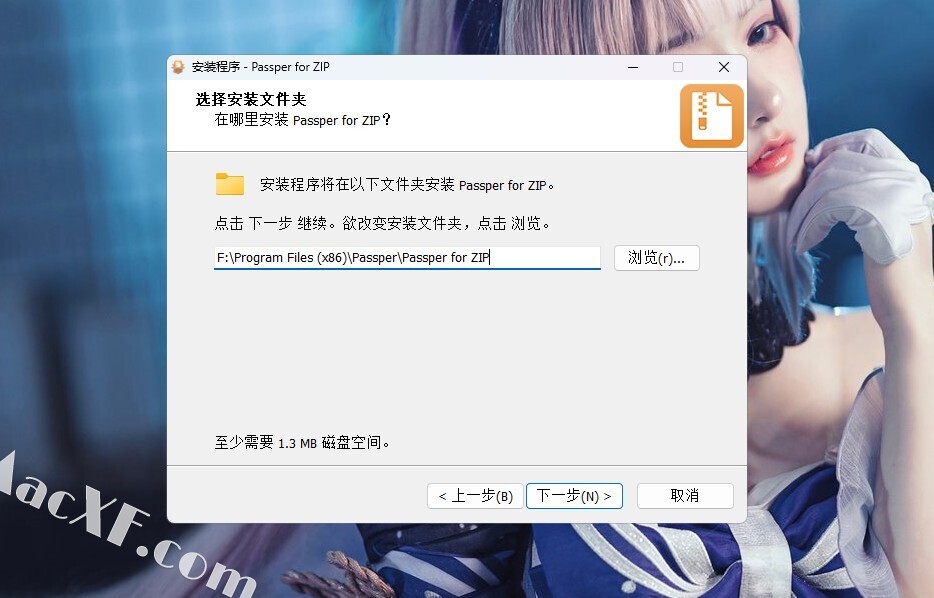The width and height of the screenshot is (934, 598).
Task: Open the 浏览(r)... browse button
Action: [x=656, y=258]
